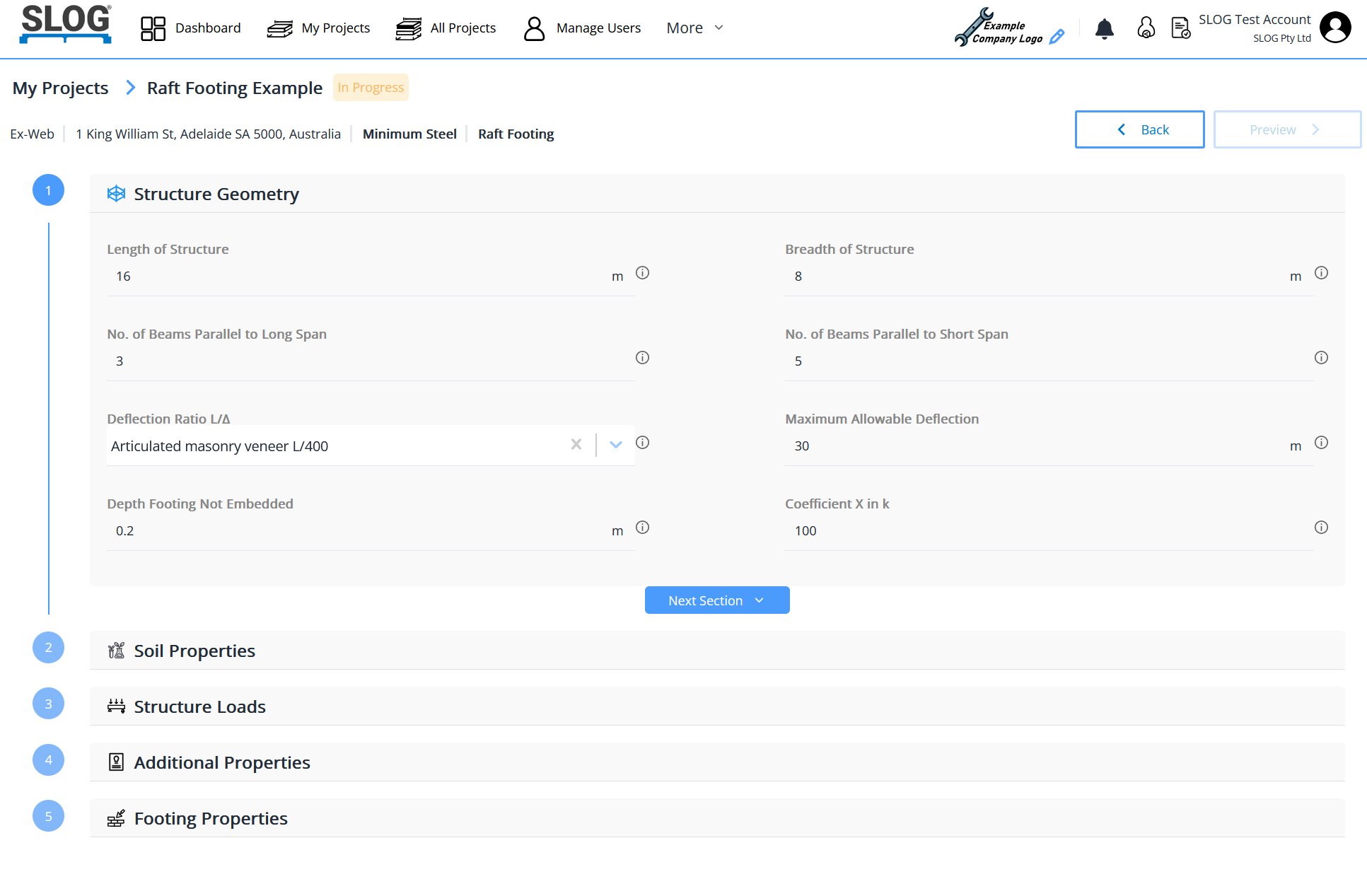The height and width of the screenshot is (896, 1367).
Task: Click the Next Section button
Action: click(x=716, y=600)
